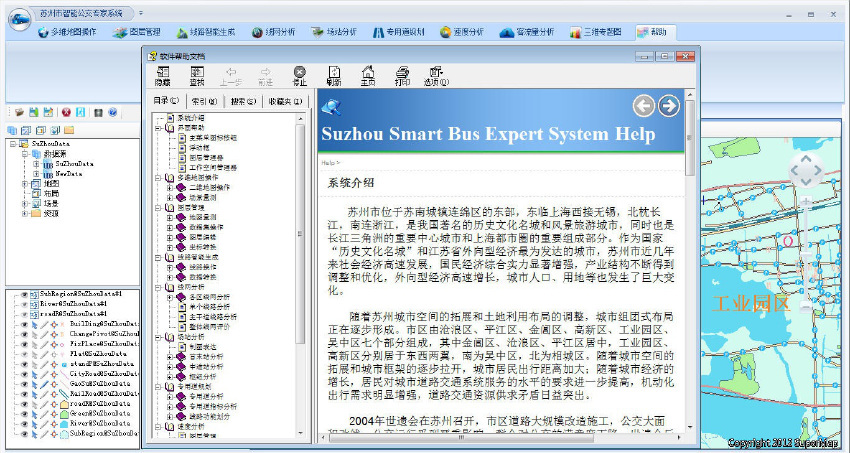850x453 pixels.
Task: Click the save-as icon with pencil
Action: pyautogui.click(x=48, y=112)
